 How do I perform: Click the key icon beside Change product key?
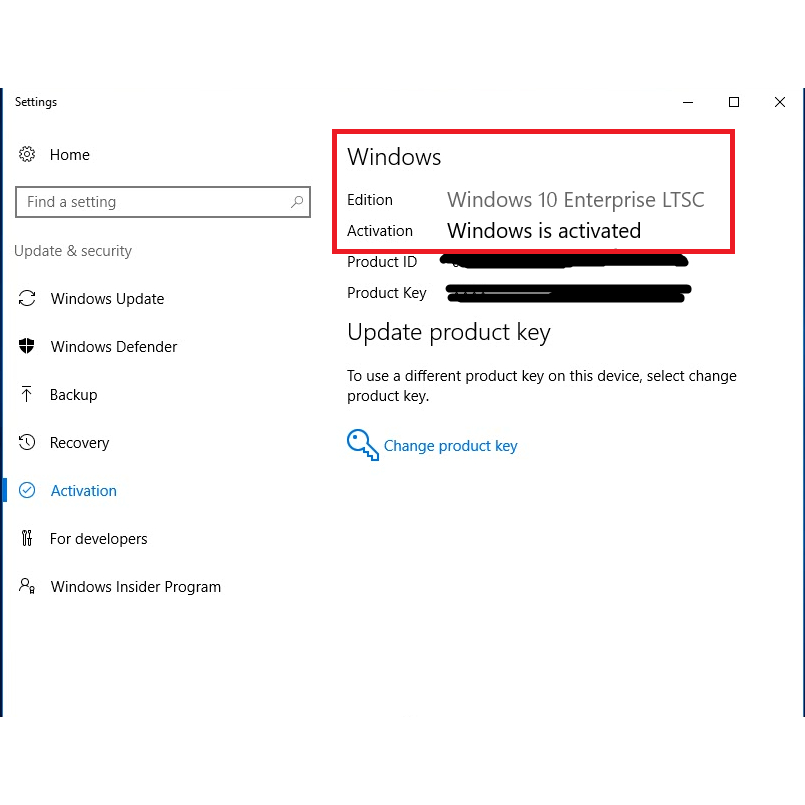point(363,445)
